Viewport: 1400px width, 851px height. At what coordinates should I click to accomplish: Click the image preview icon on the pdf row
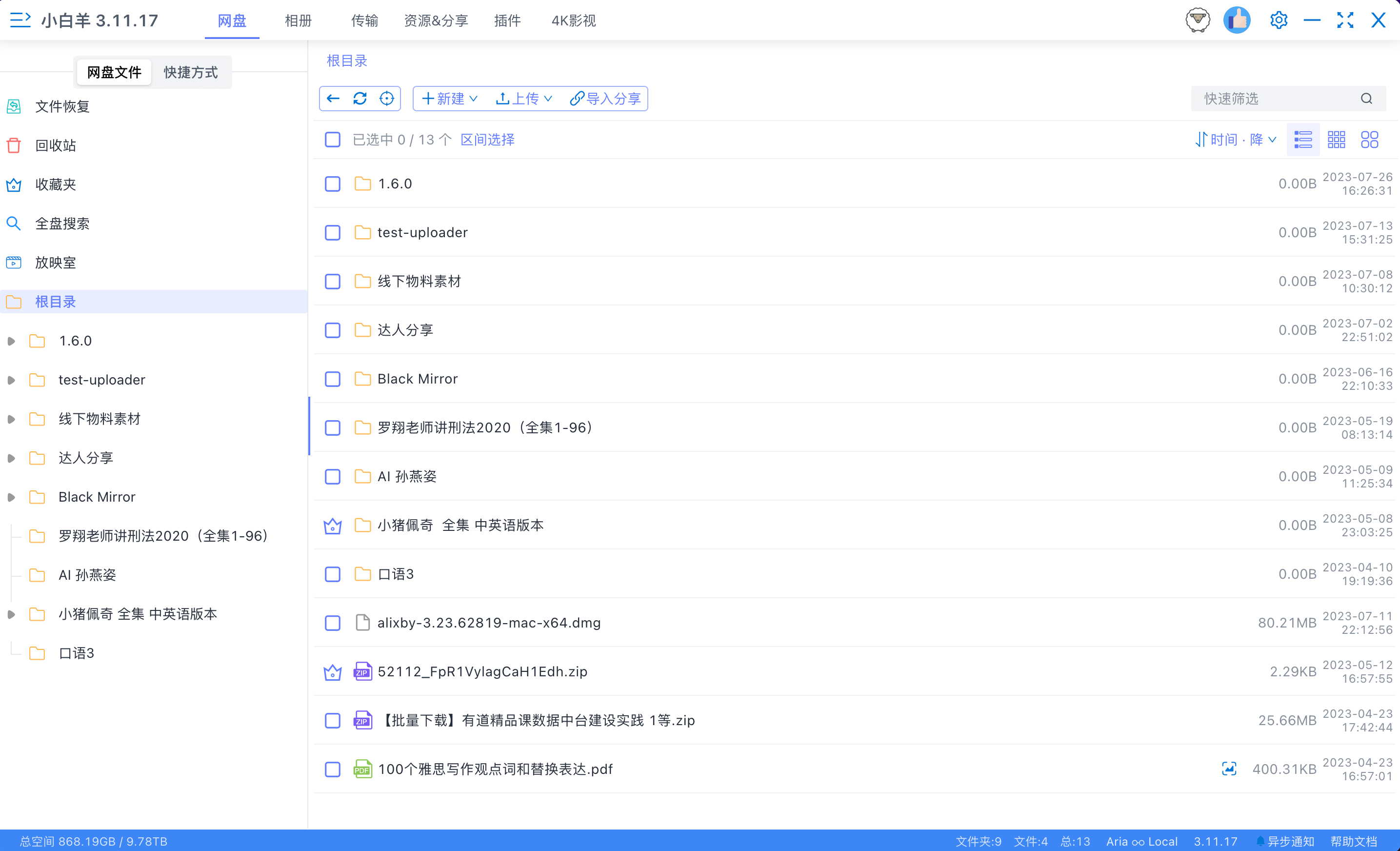click(x=1229, y=769)
